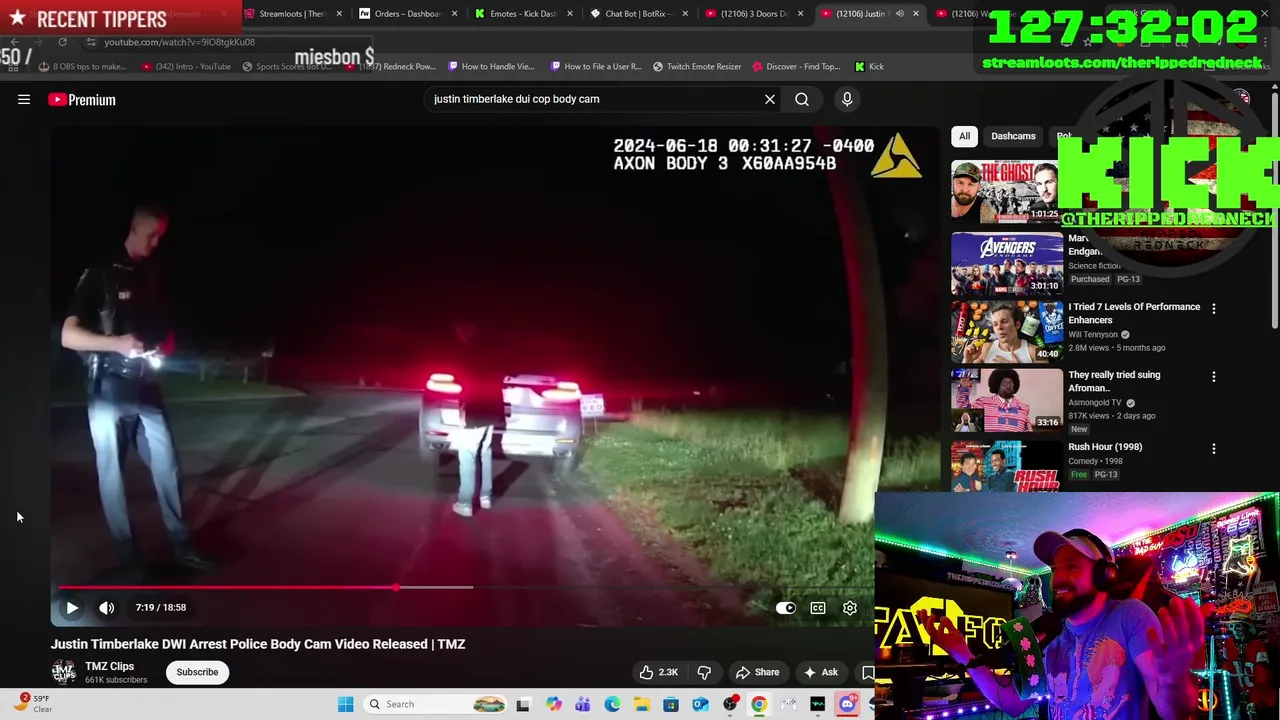The width and height of the screenshot is (1280, 720).
Task: Open the player settings gear
Action: [850, 607]
